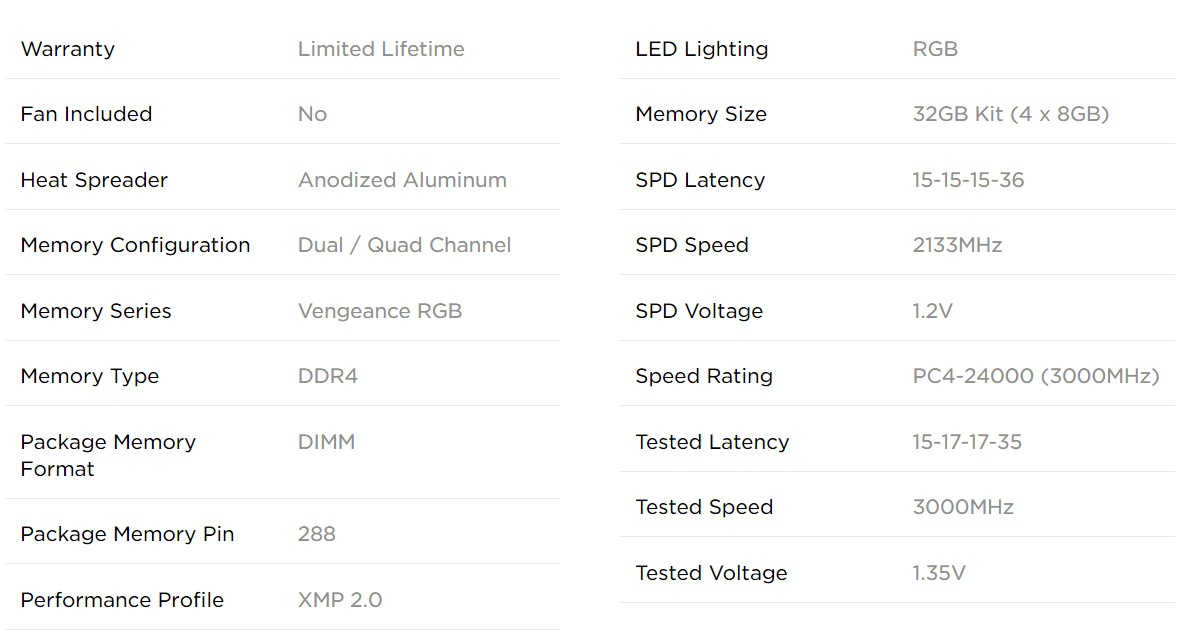Click the Memory Configuration label
Image resolution: width=1202 pixels, height=640 pixels.
135,245
